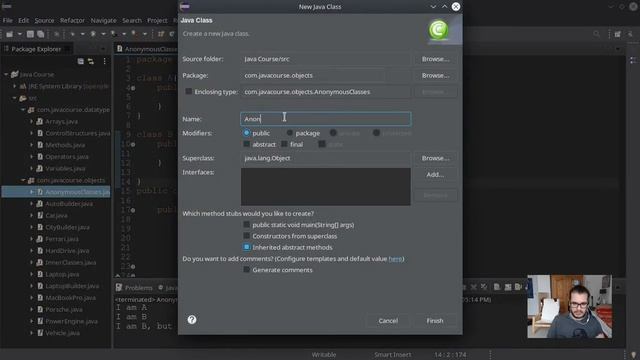Click the Save toolbar icon in Eclipse
640x360 pixels.
pos(30,34)
